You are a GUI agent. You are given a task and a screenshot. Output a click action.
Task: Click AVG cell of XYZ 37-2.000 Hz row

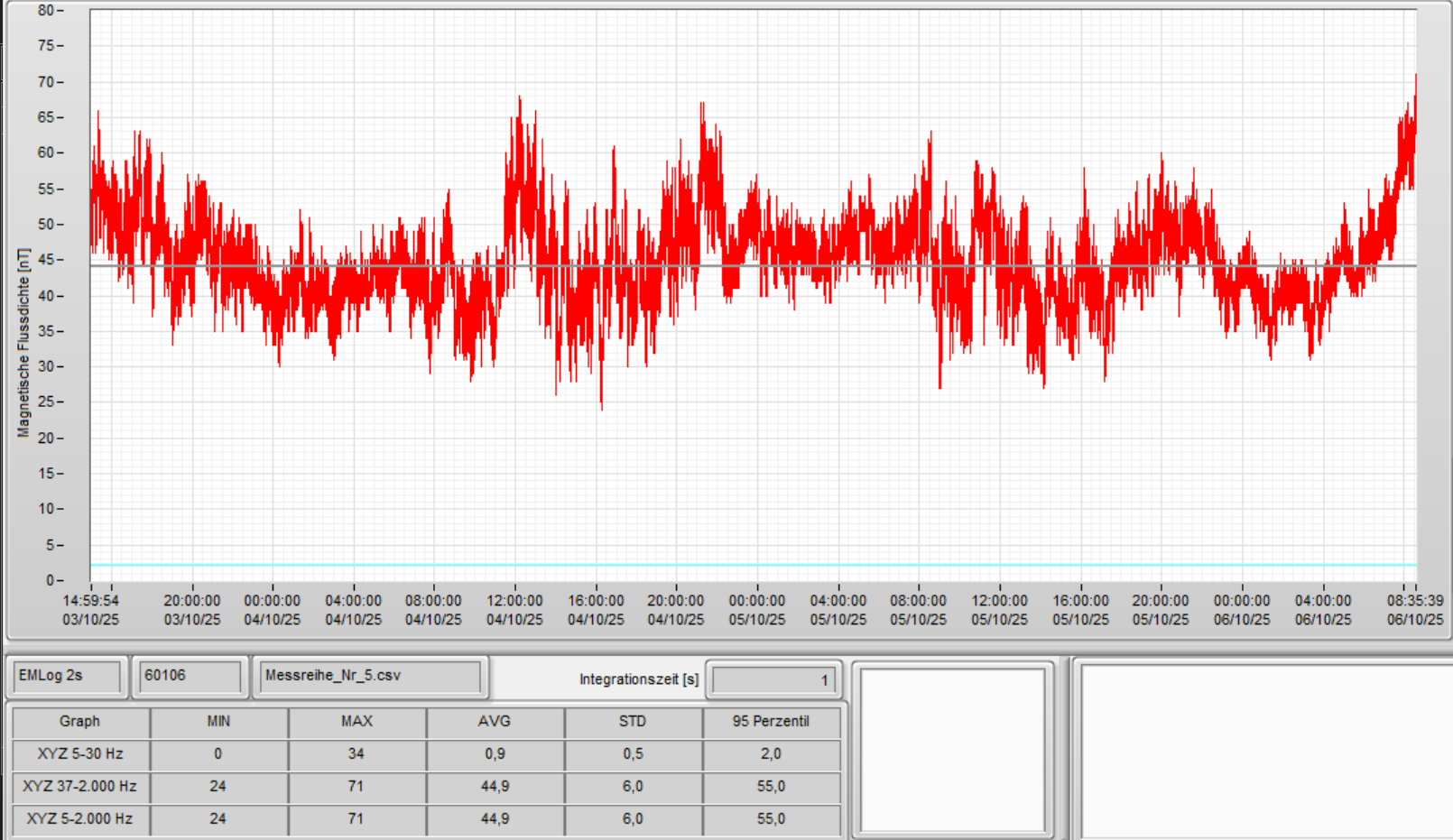(x=495, y=787)
